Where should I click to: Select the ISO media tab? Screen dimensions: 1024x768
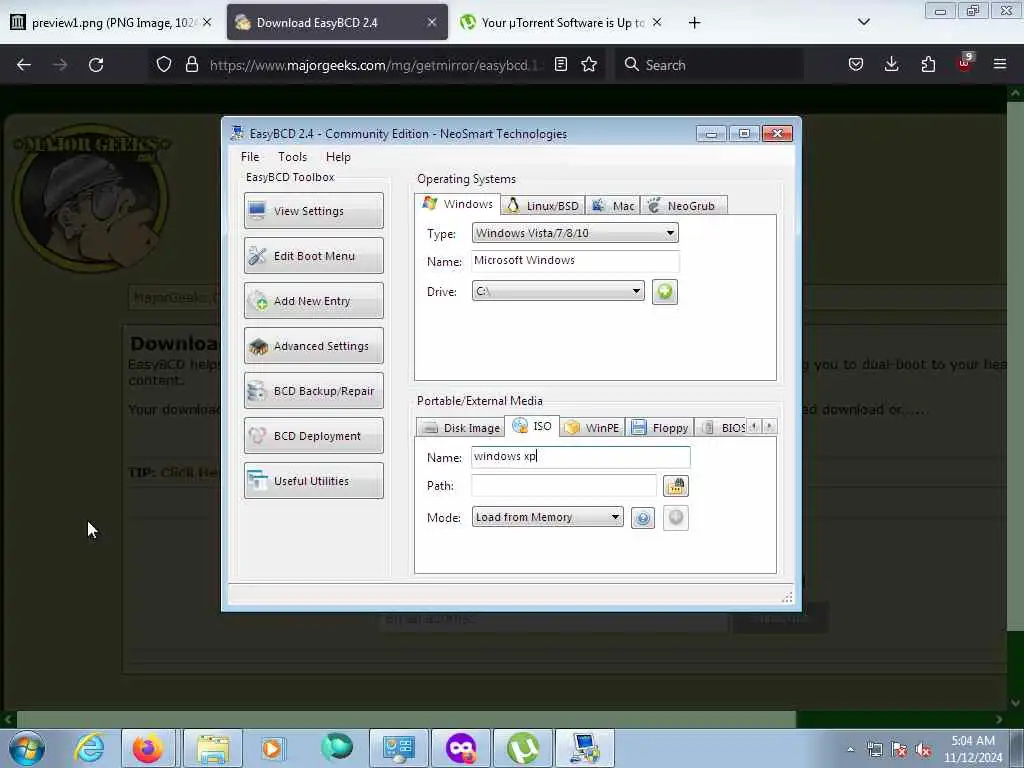coord(532,426)
